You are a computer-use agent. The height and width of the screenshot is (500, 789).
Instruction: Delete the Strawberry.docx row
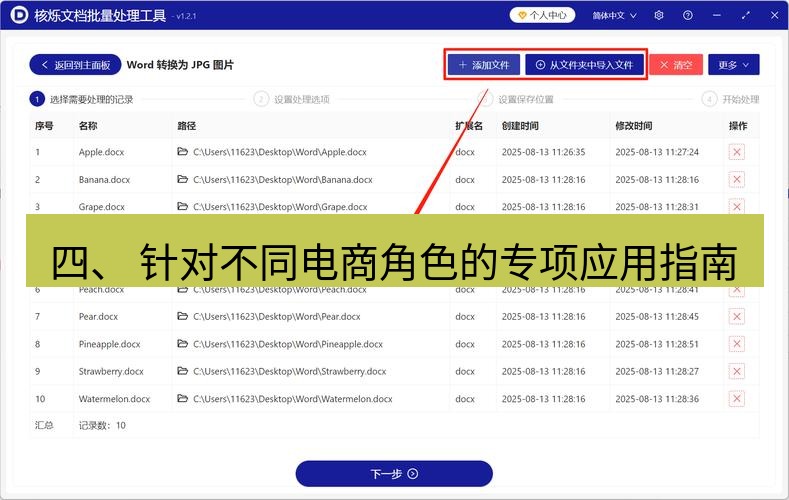pos(736,371)
